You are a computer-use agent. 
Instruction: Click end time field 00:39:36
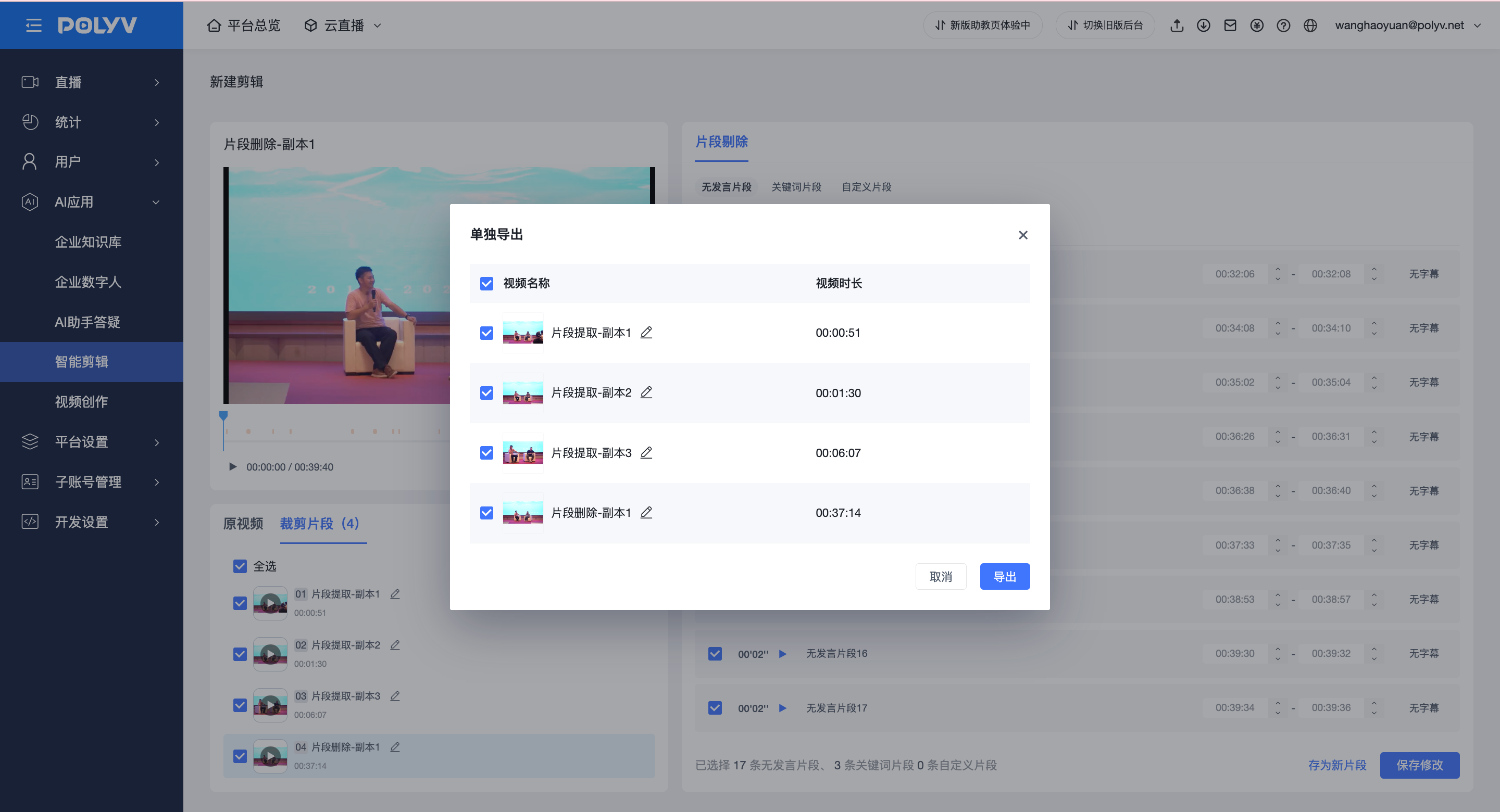click(x=1331, y=708)
